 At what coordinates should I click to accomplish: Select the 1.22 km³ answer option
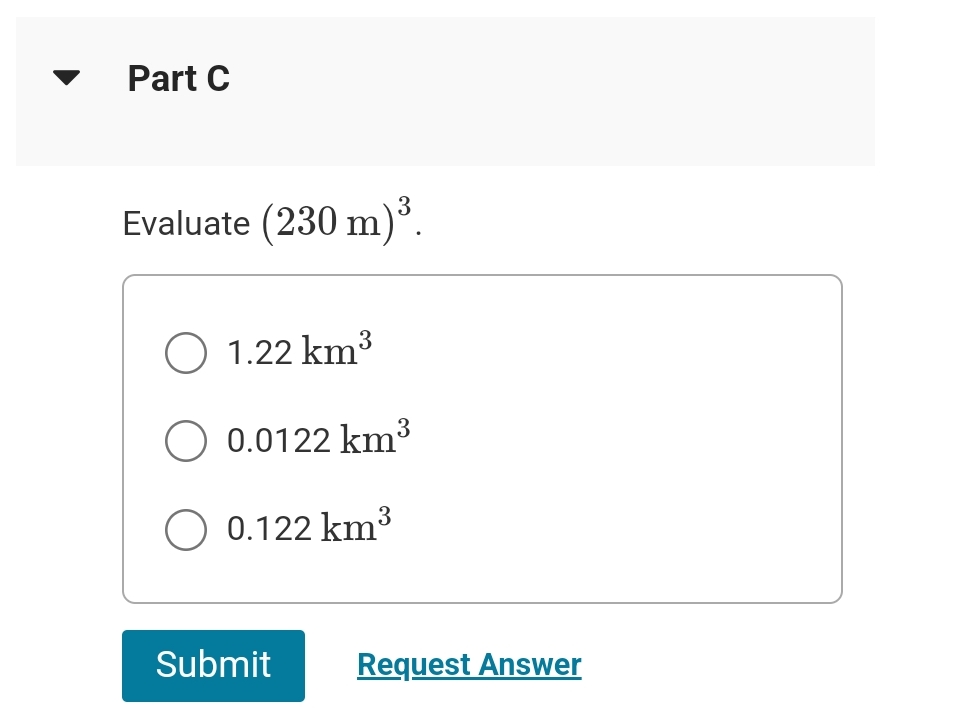click(x=186, y=353)
